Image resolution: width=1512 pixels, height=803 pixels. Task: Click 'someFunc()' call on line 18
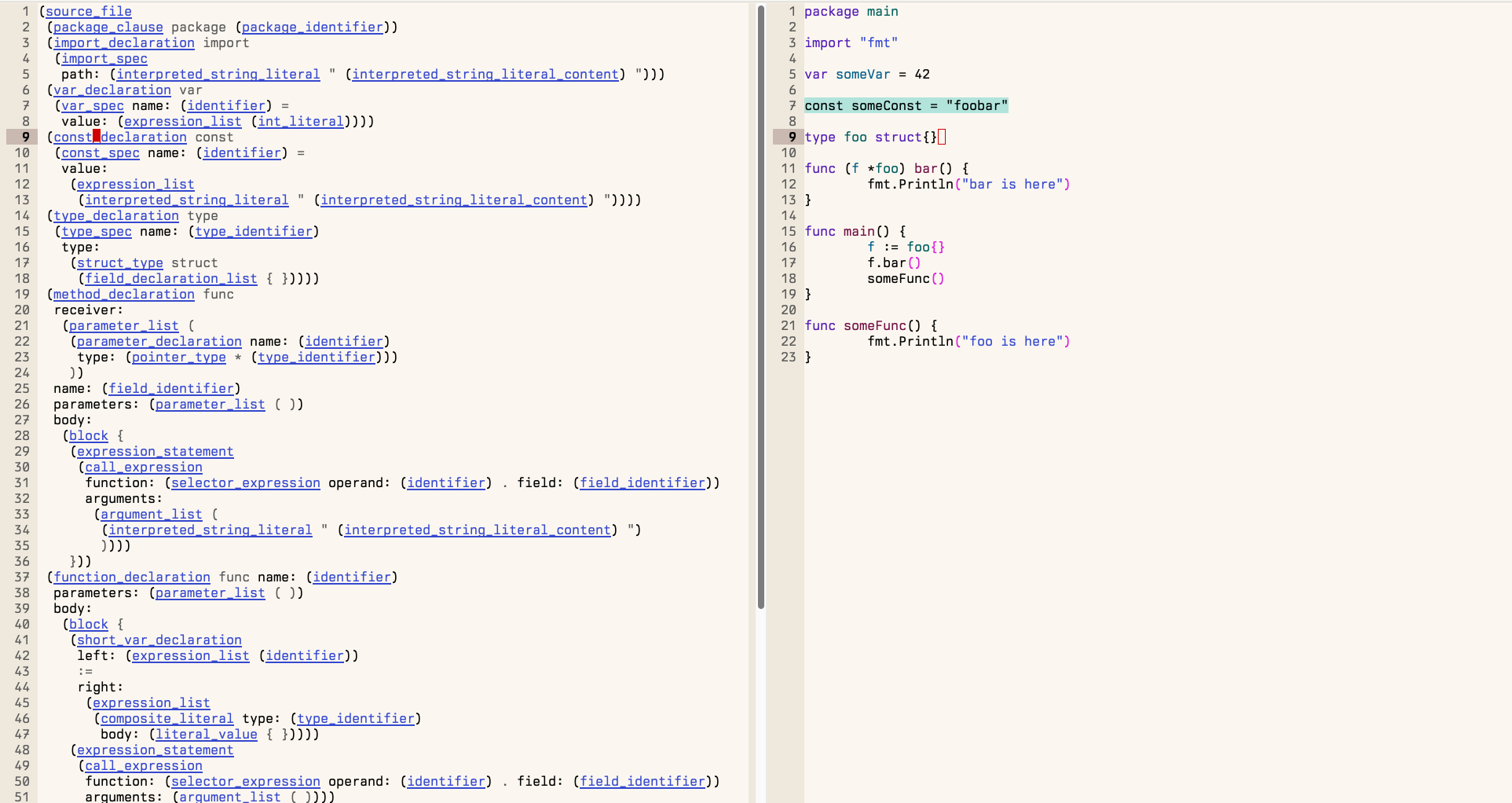[906, 279]
